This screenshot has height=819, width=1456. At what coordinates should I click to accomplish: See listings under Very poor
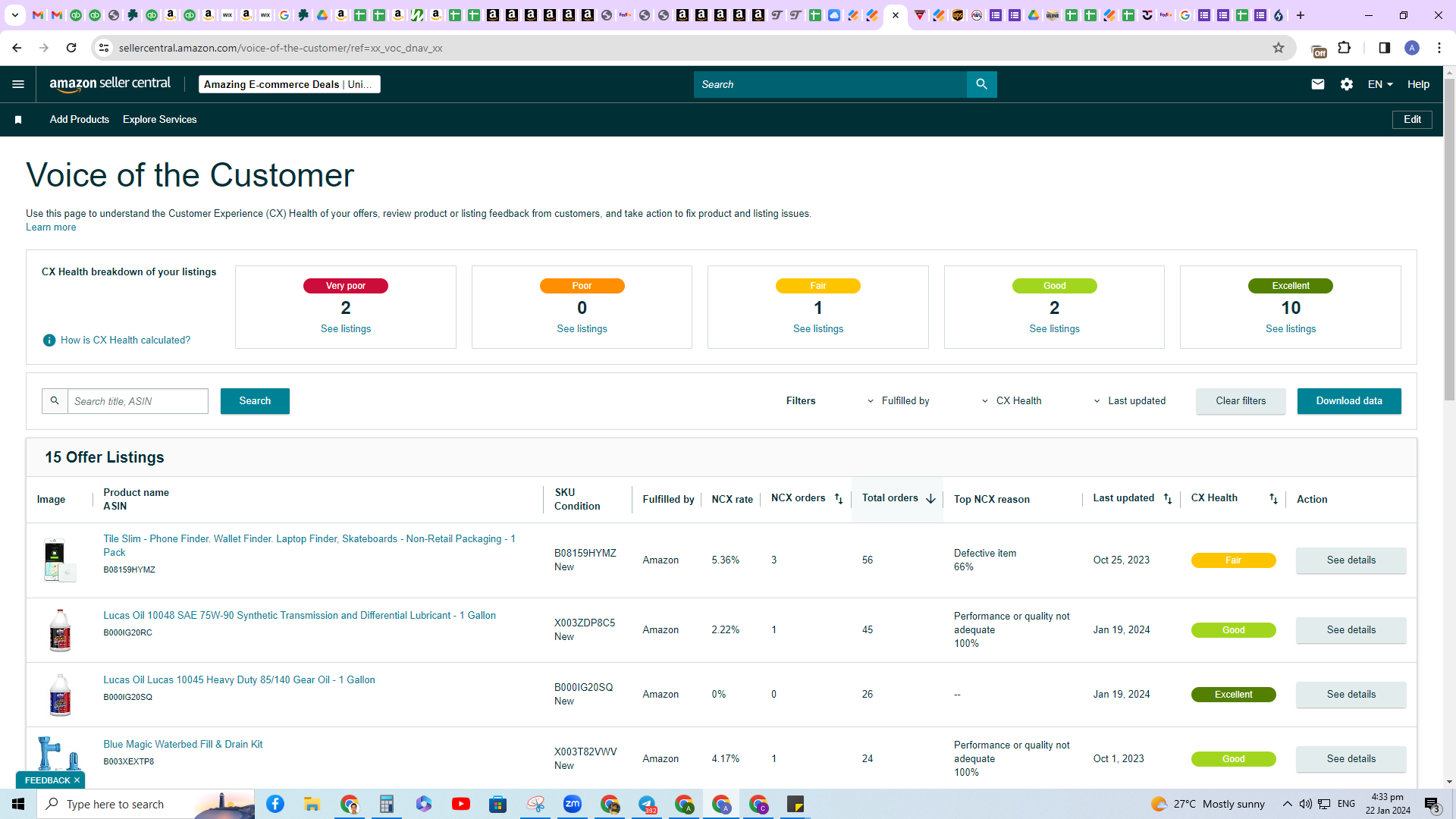(x=346, y=329)
